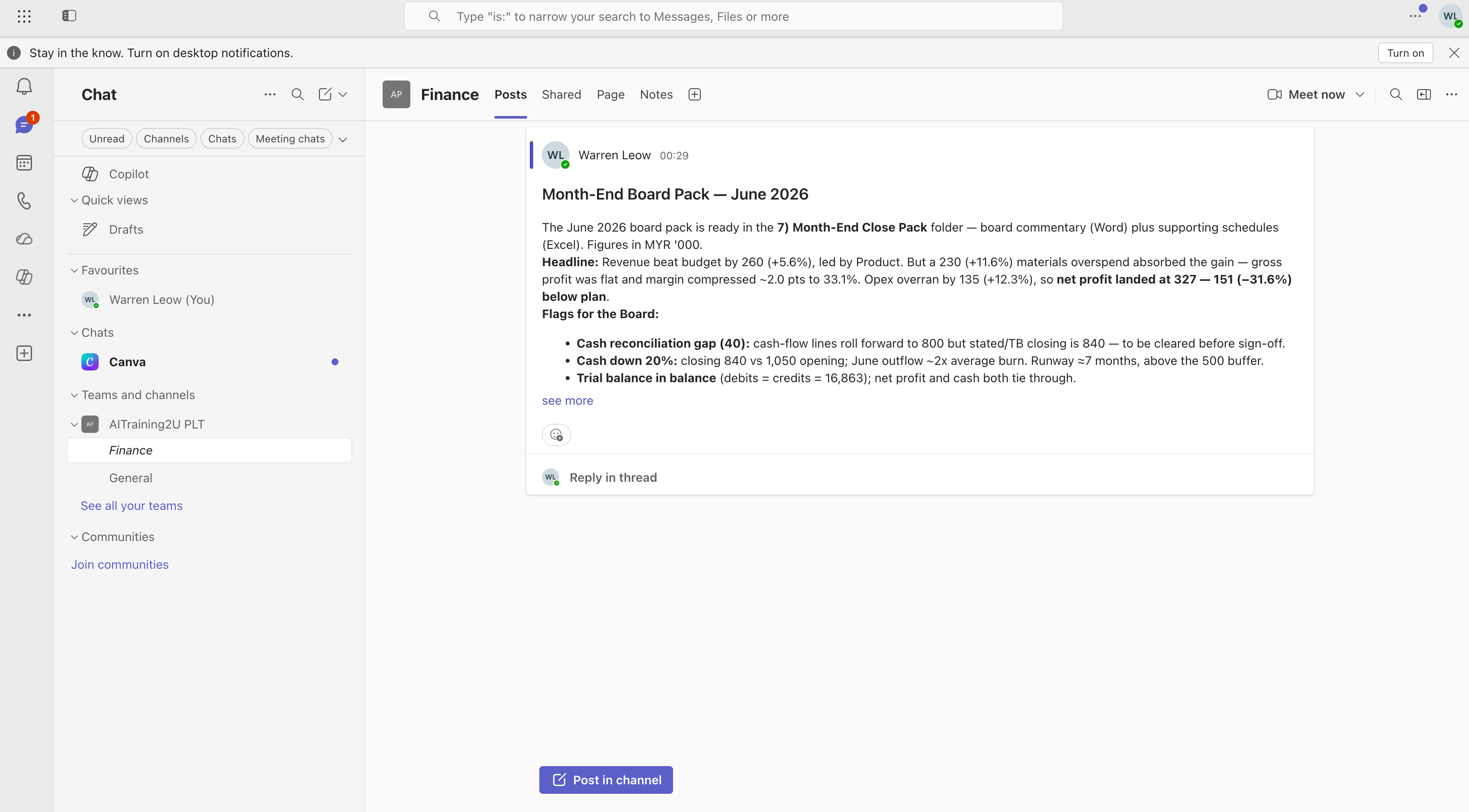The width and height of the screenshot is (1469, 812).
Task: Open the Canva chat
Action: tap(209, 362)
